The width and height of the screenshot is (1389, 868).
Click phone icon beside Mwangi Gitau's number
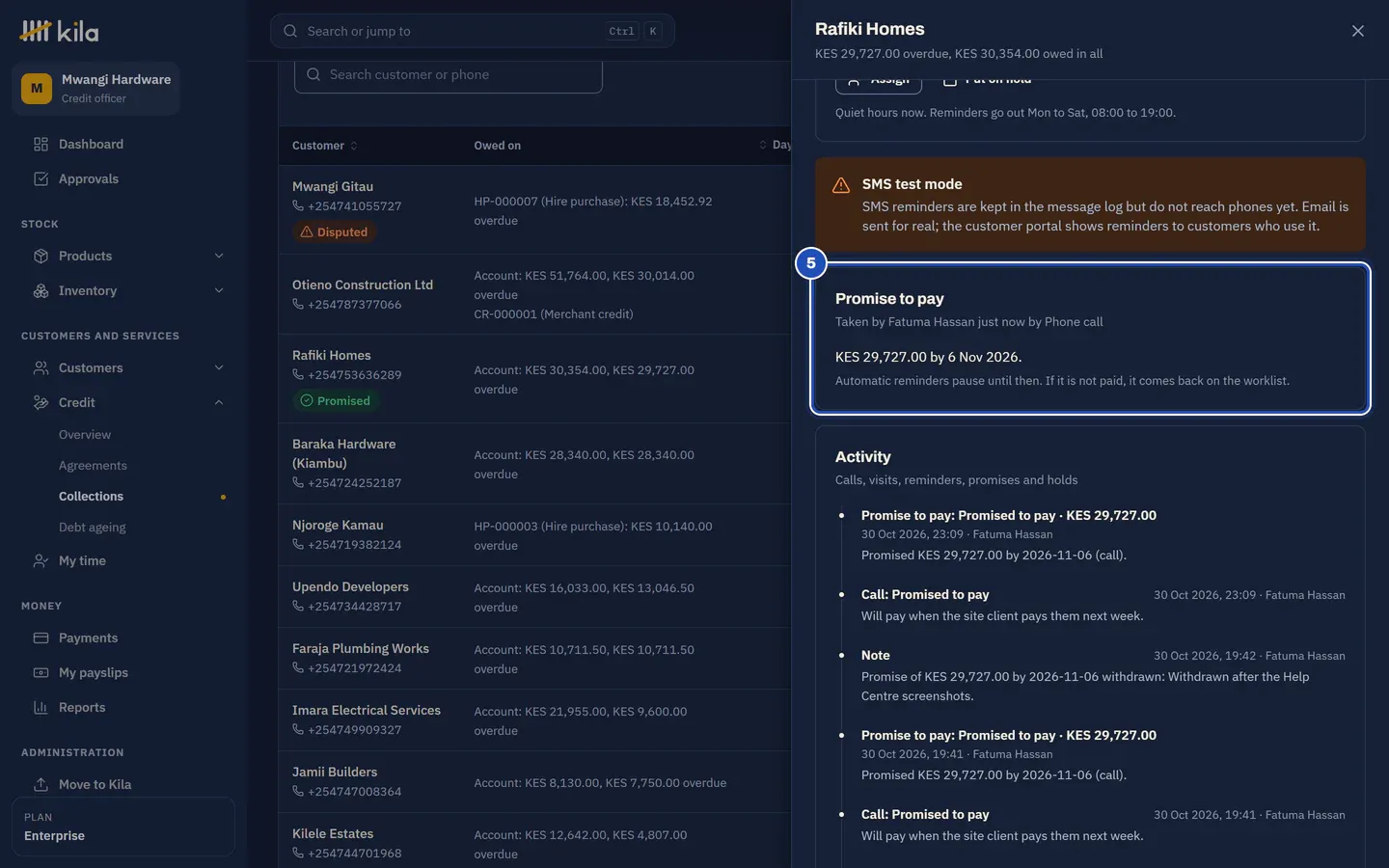(x=298, y=205)
